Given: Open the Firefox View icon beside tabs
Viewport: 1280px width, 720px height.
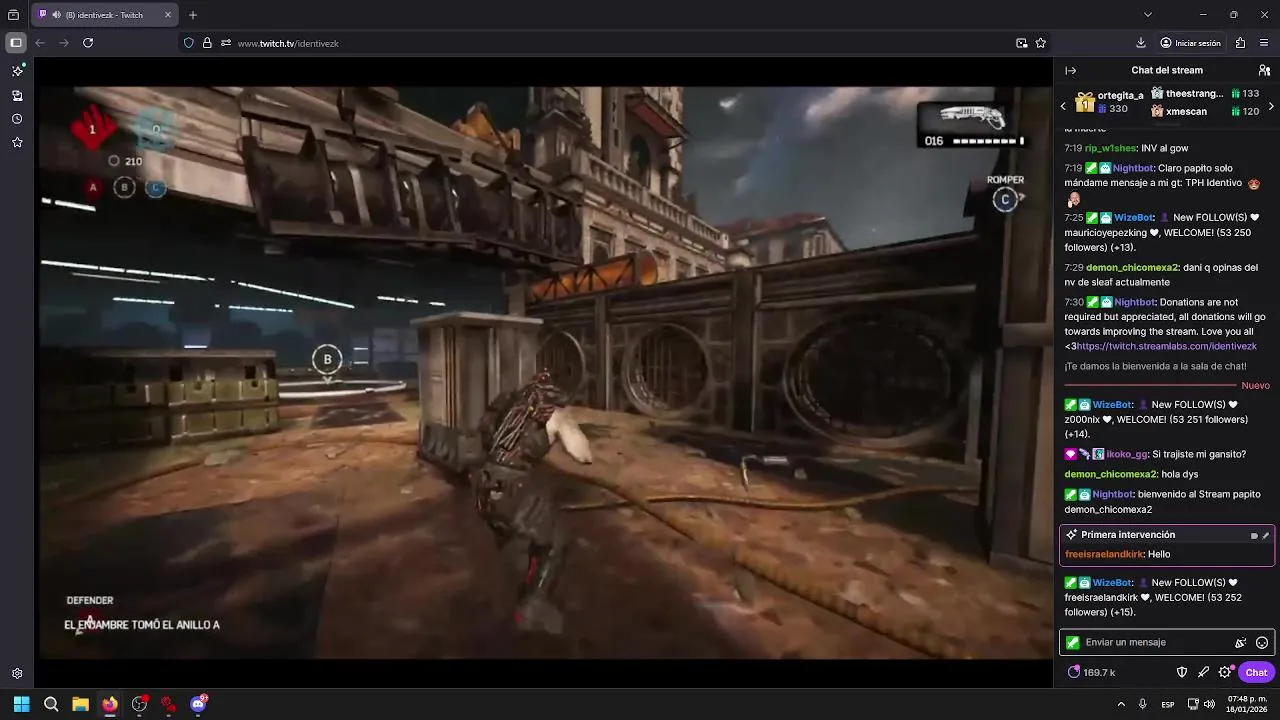Looking at the screenshot, I should (x=13, y=14).
